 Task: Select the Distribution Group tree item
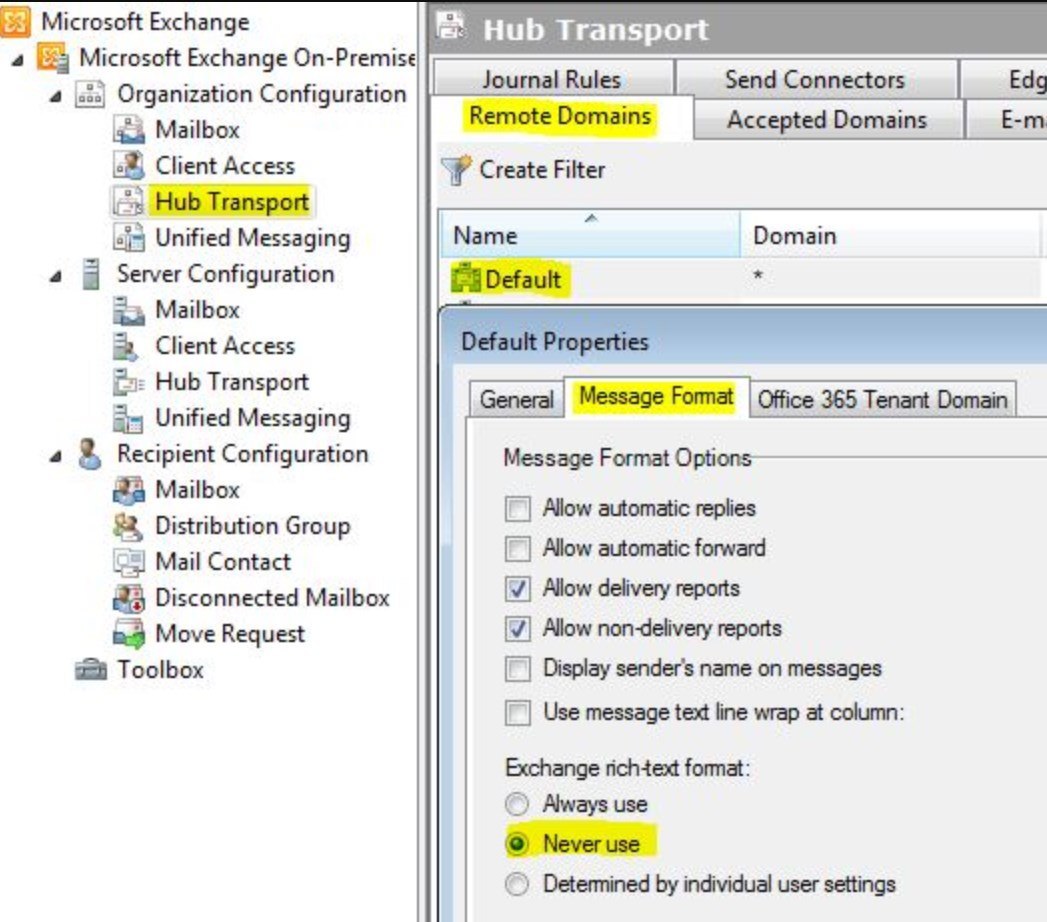(x=252, y=526)
